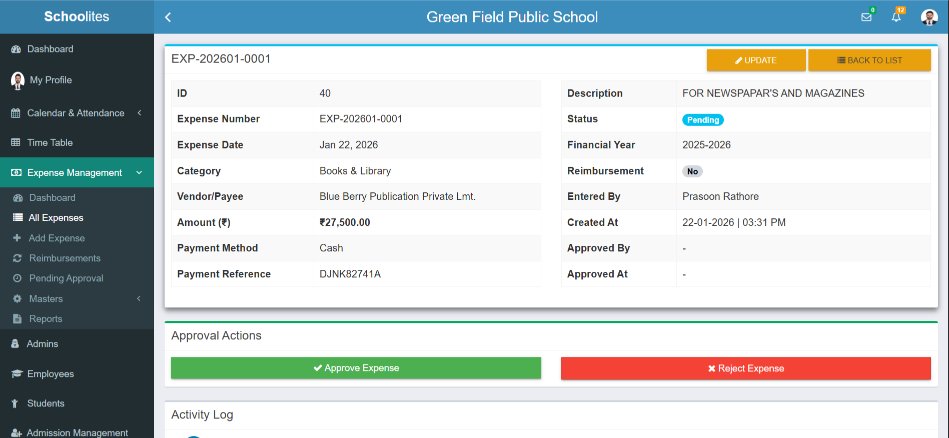Click Reject Expense button
The width and height of the screenshot is (949, 438).
[x=746, y=368]
